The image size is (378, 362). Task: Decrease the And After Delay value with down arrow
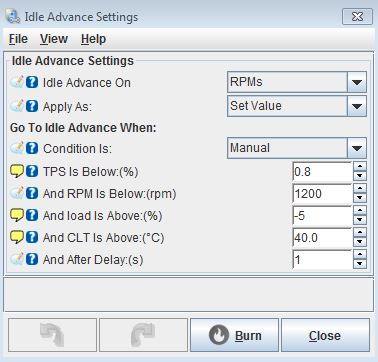click(x=360, y=264)
